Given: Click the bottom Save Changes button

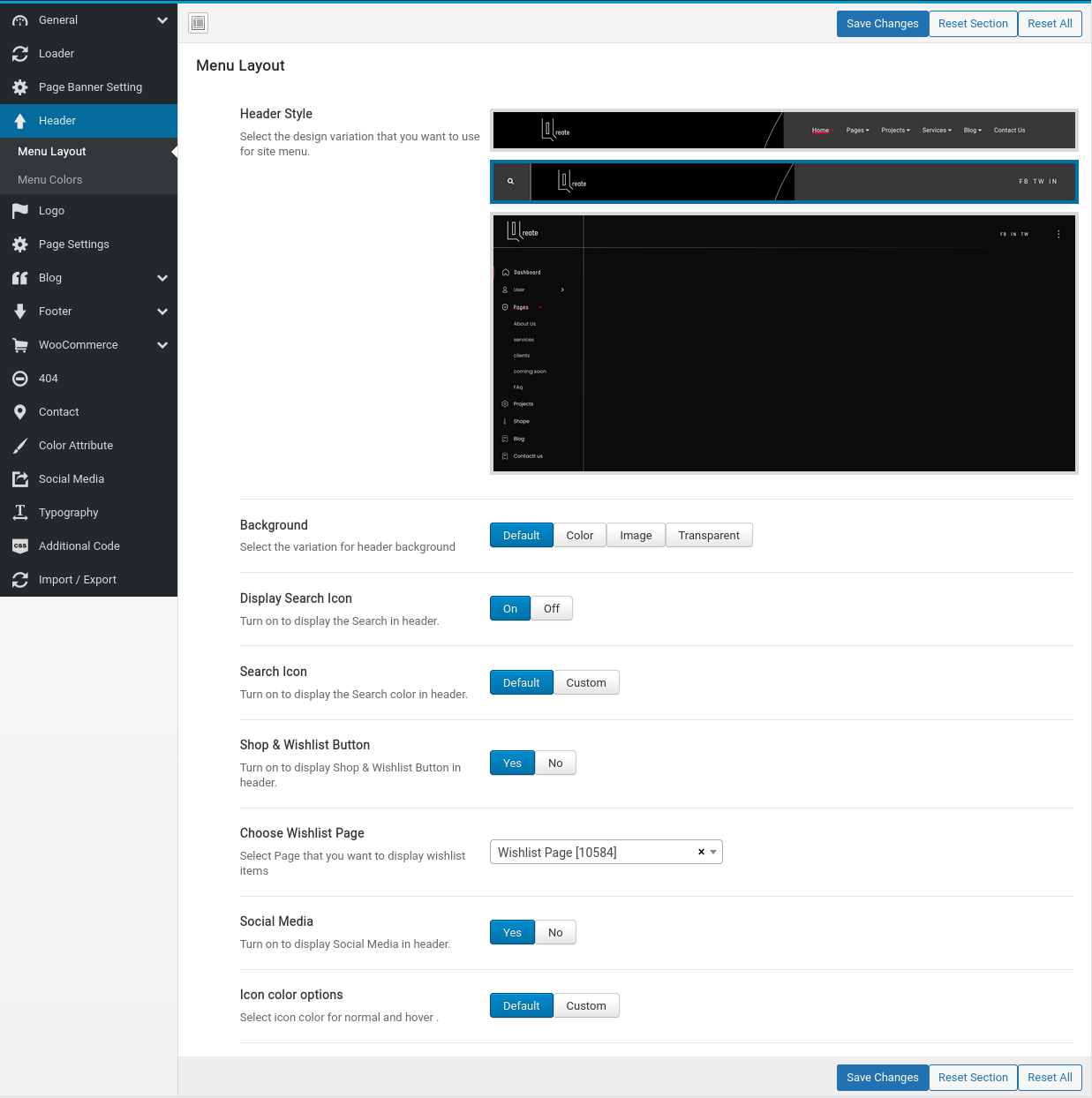Looking at the screenshot, I should tap(883, 1078).
